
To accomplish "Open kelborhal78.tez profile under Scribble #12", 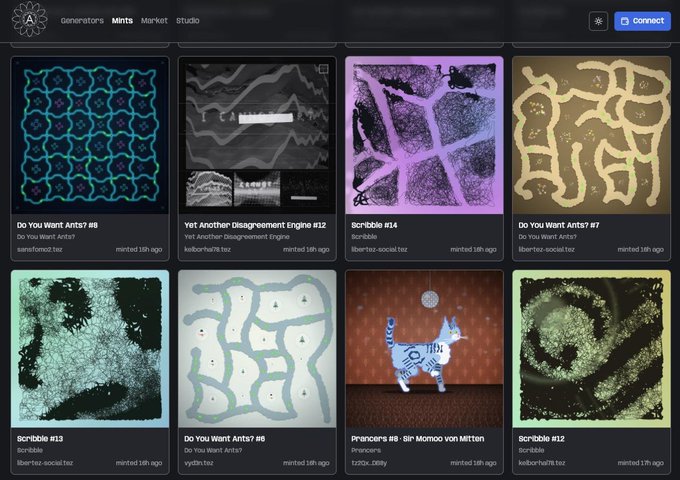I will pos(542,463).
